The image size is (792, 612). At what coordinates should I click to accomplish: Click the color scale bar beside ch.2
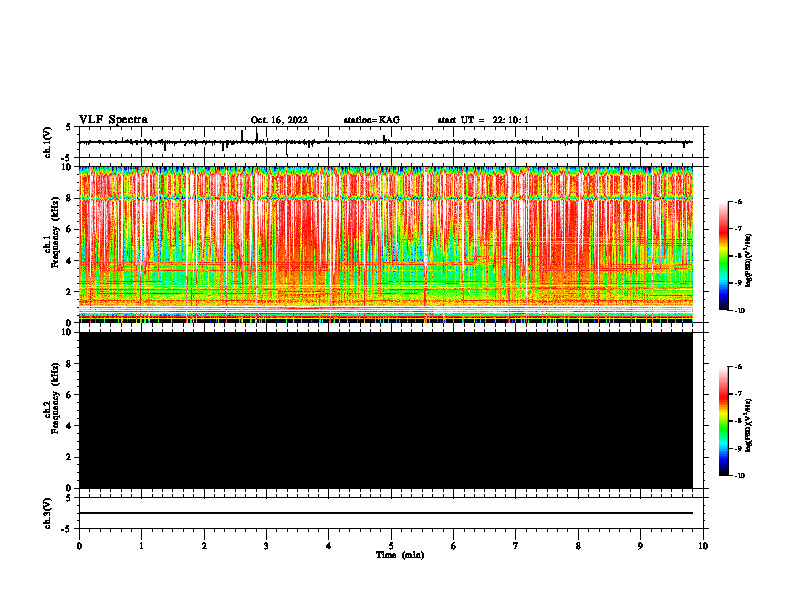click(724, 421)
